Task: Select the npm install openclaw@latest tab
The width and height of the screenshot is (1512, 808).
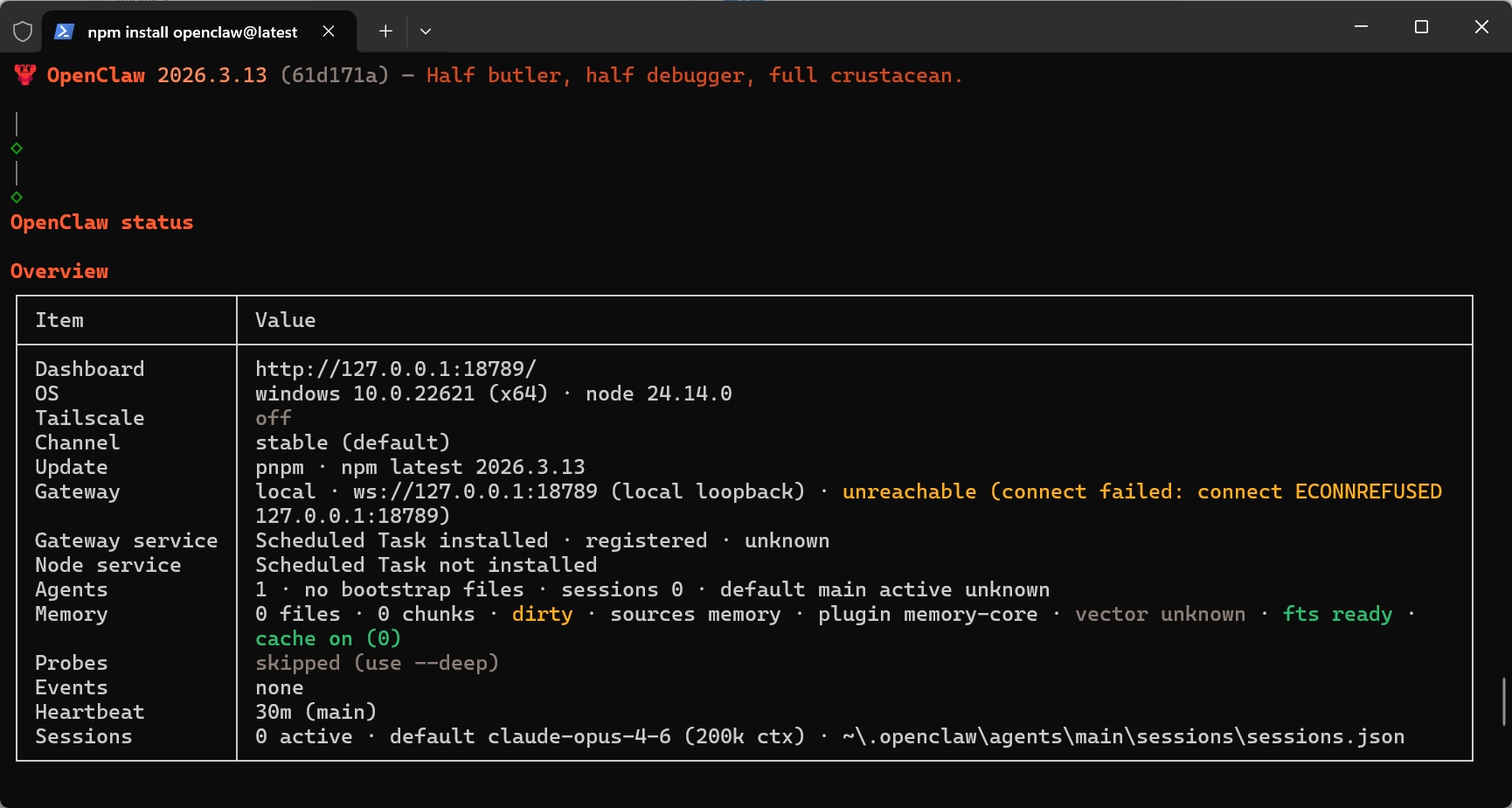Action: coord(192,32)
